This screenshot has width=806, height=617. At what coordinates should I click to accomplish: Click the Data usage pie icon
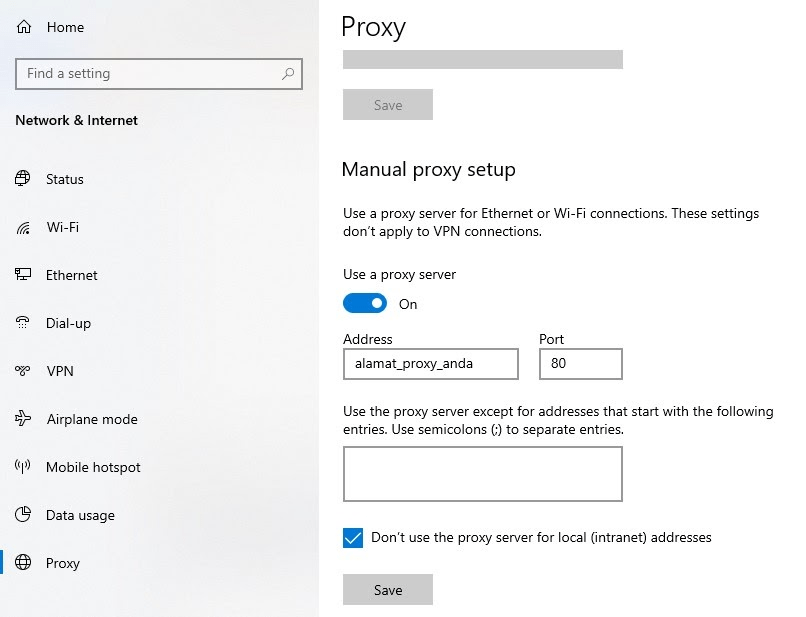coord(23,514)
